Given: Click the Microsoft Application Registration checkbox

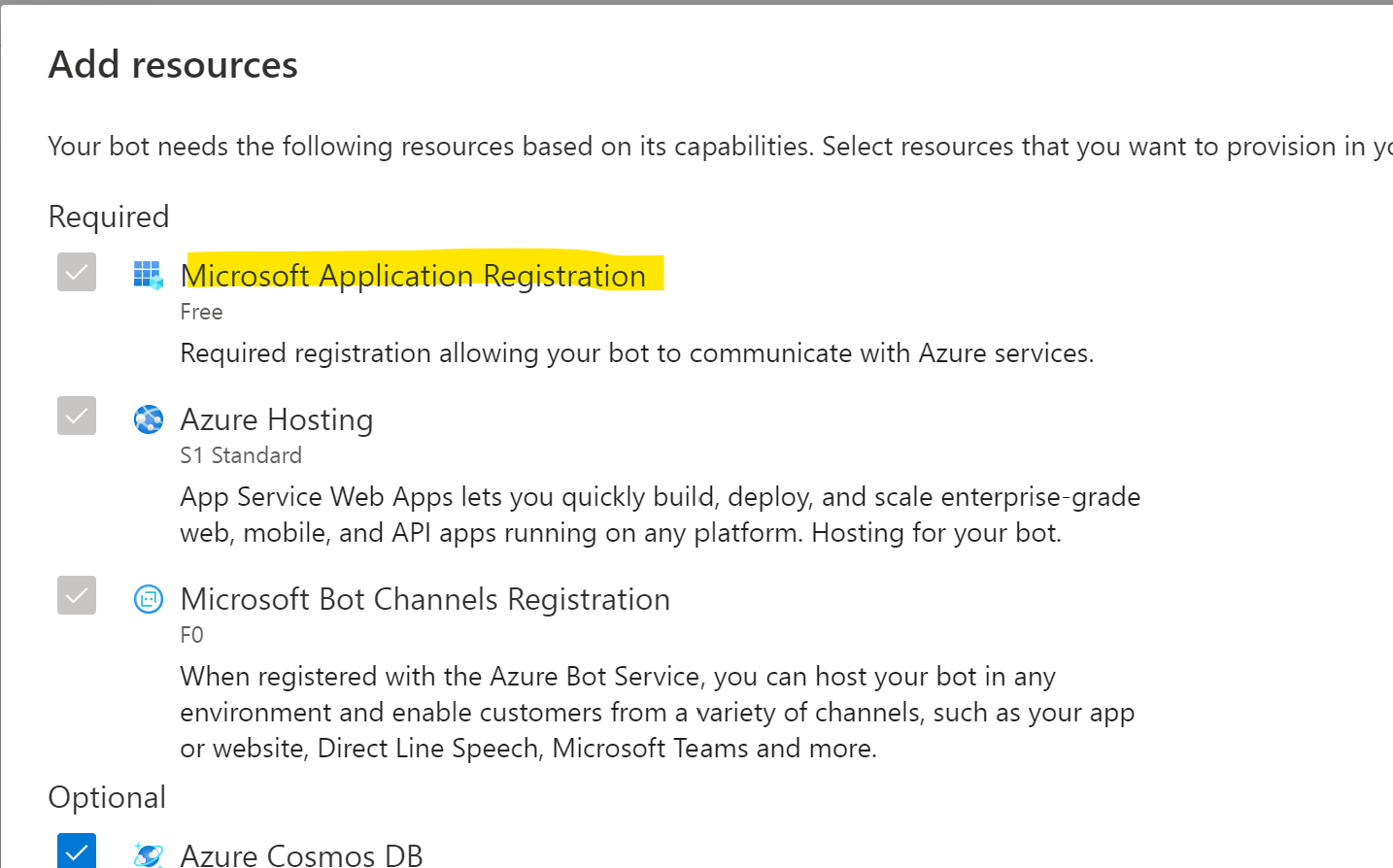Looking at the screenshot, I should tap(76, 272).
